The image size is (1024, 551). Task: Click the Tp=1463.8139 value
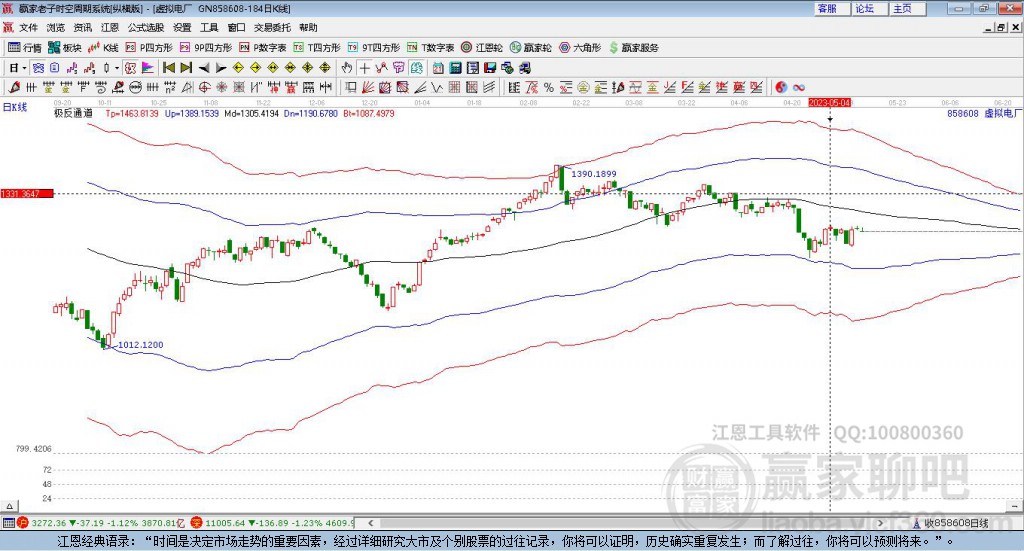(132, 114)
